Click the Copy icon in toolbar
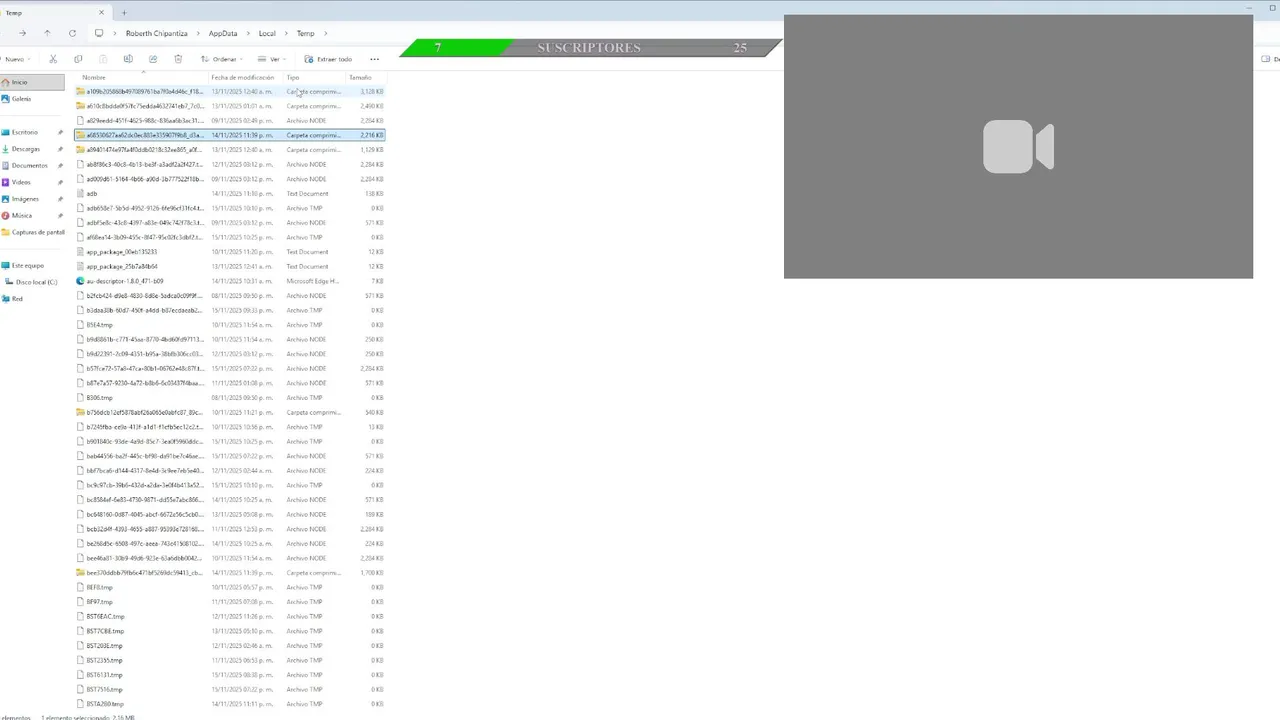 click(78, 59)
